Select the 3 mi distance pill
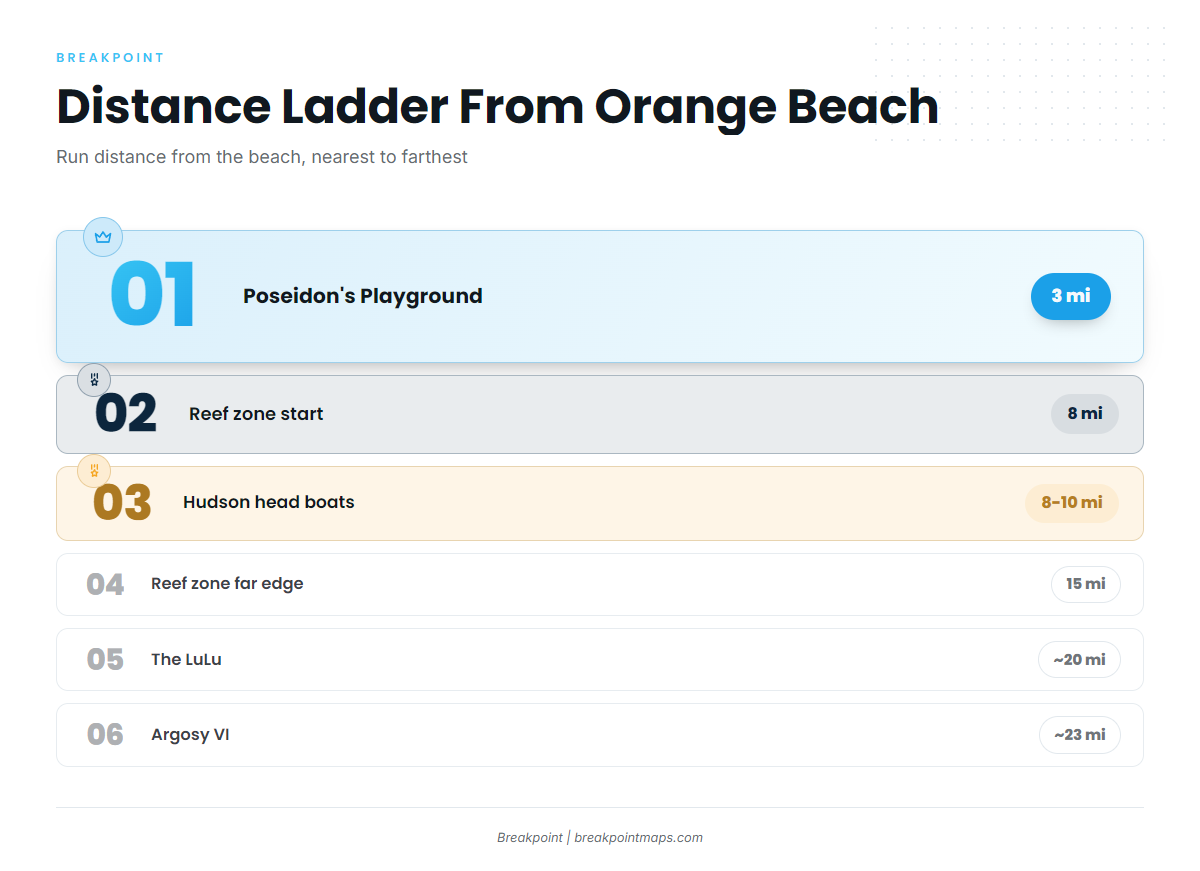The height and width of the screenshot is (871, 1200). coord(1071,296)
